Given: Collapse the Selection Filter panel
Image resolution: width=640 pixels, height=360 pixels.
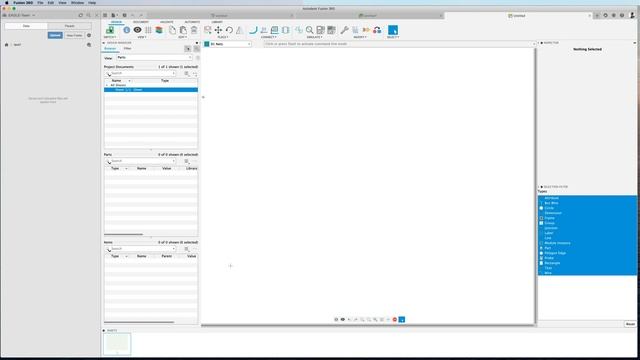Looking at the screenshot, I should (x=542, y=187).
